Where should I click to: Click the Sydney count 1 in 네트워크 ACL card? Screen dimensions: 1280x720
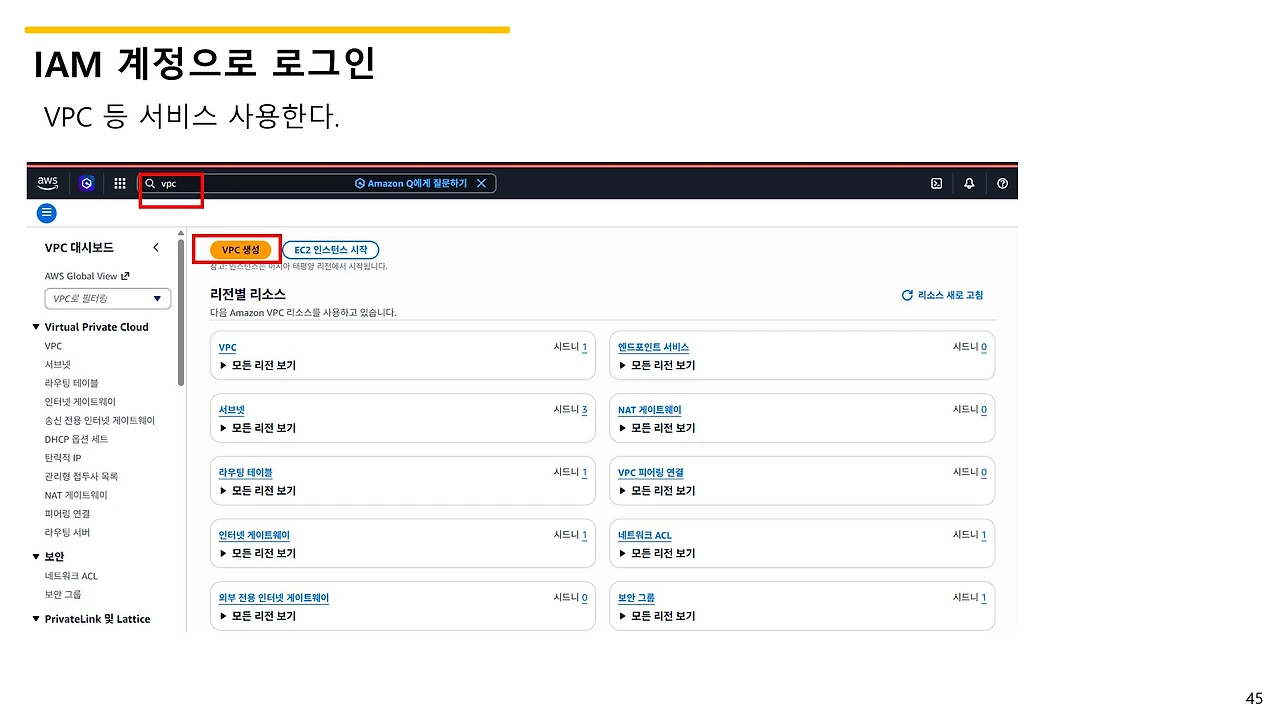coord(984,535)
